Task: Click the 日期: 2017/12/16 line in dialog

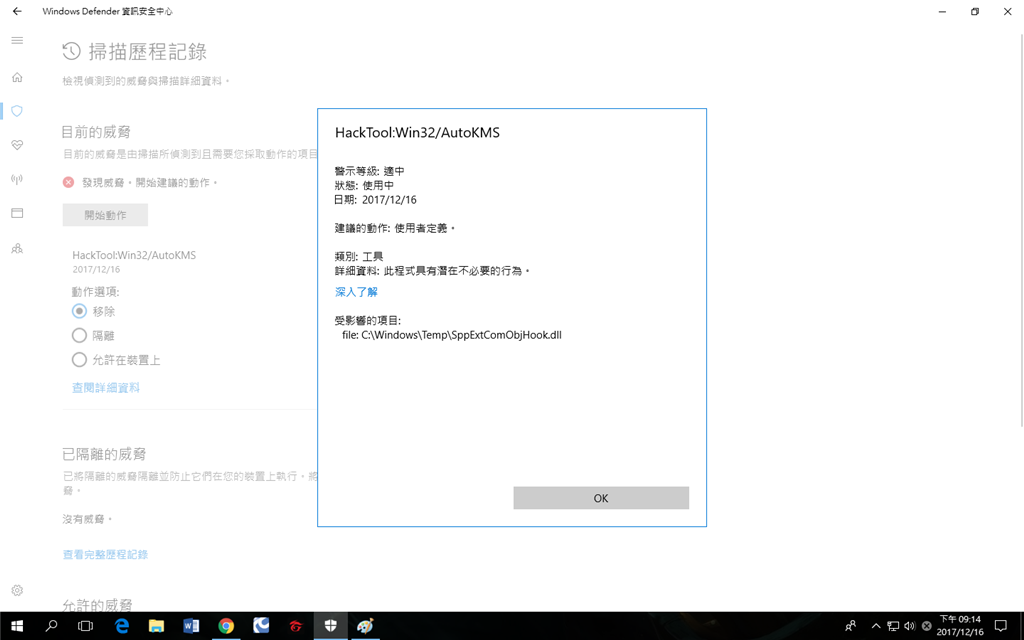Action: point(376,200)
